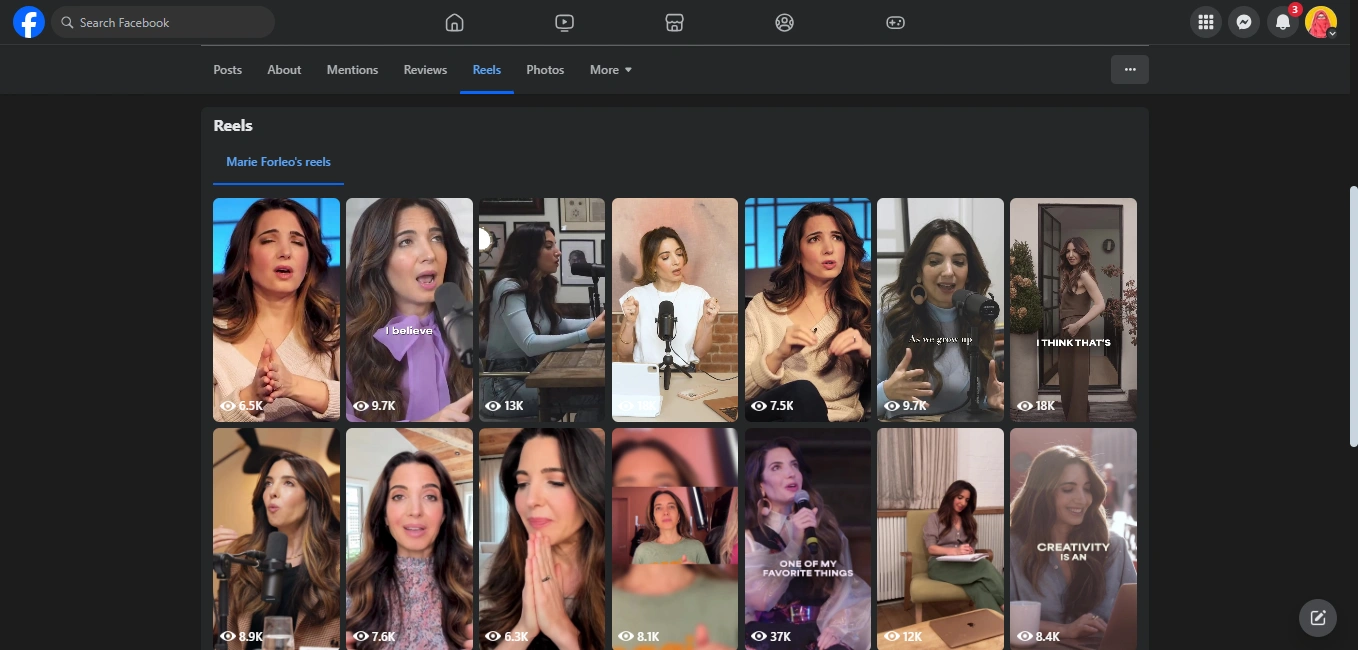Viewport: 1358px width, 650px height.
Task: Open the 'ONE OF MY FAVORITE THINGS' reel
Action: (x=808, y=539)
